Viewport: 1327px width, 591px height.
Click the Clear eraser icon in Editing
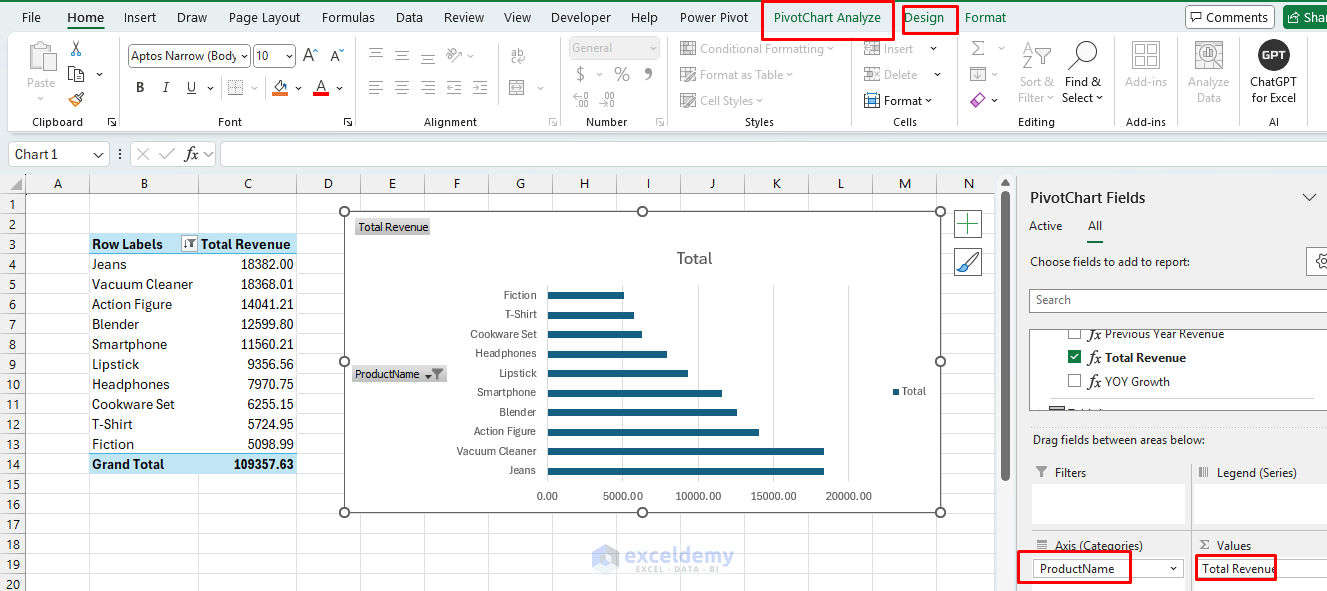978,100
